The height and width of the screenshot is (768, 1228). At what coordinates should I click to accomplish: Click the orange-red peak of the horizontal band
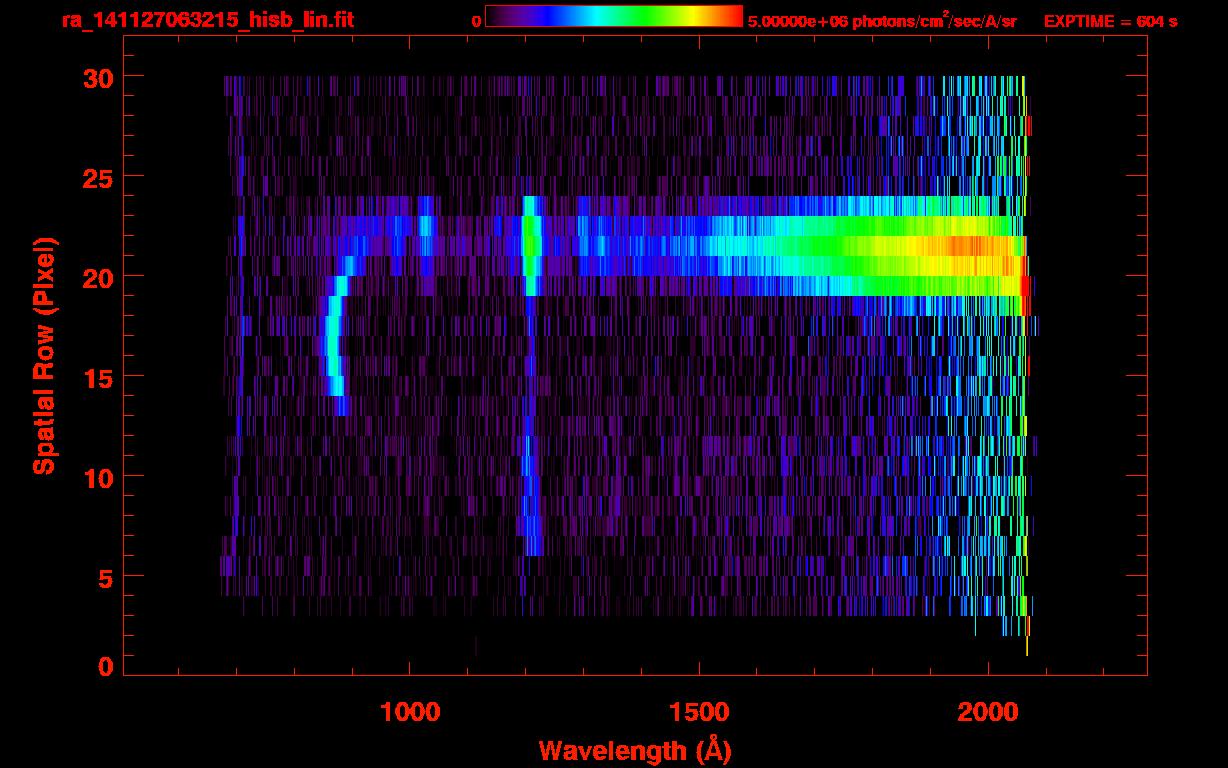click(975, 246)
